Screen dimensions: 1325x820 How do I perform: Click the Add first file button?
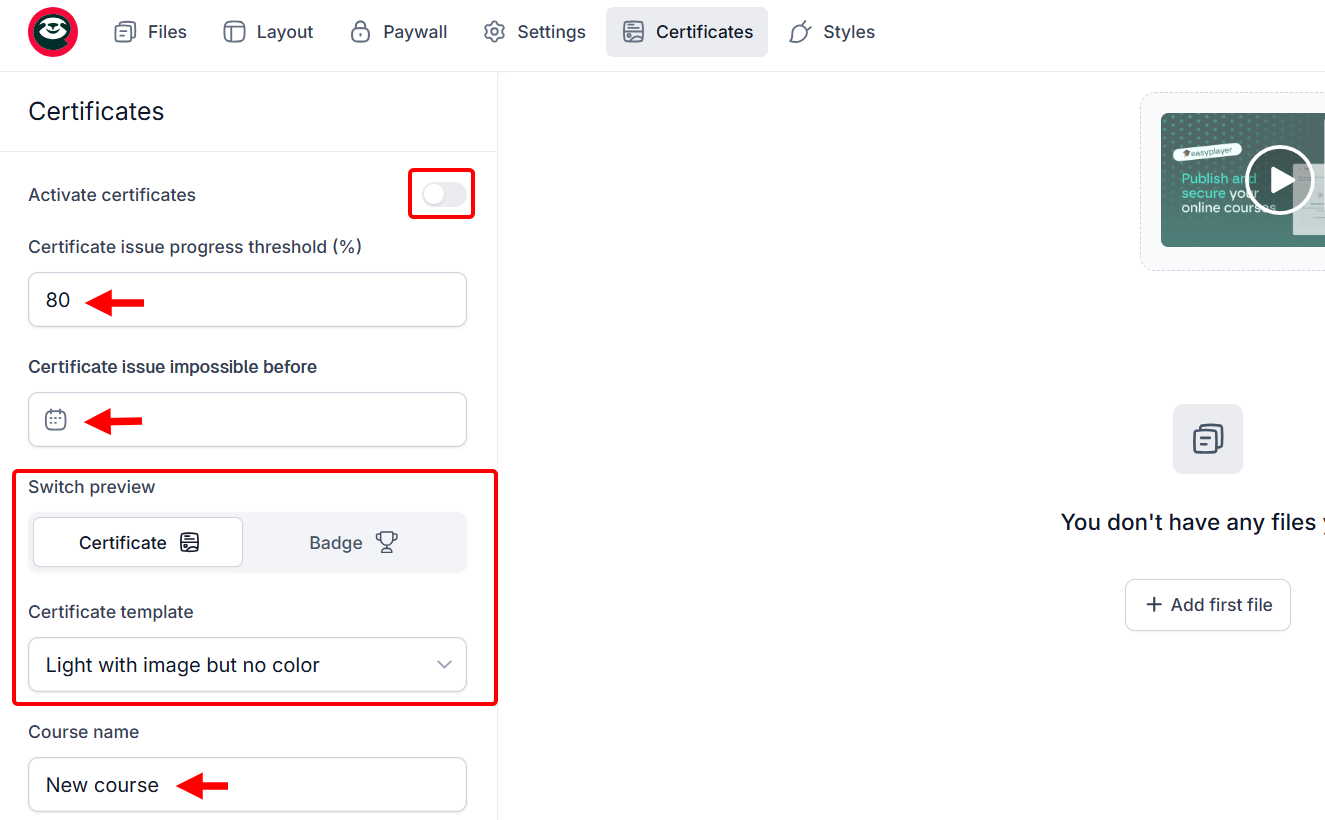point(1207,604)
